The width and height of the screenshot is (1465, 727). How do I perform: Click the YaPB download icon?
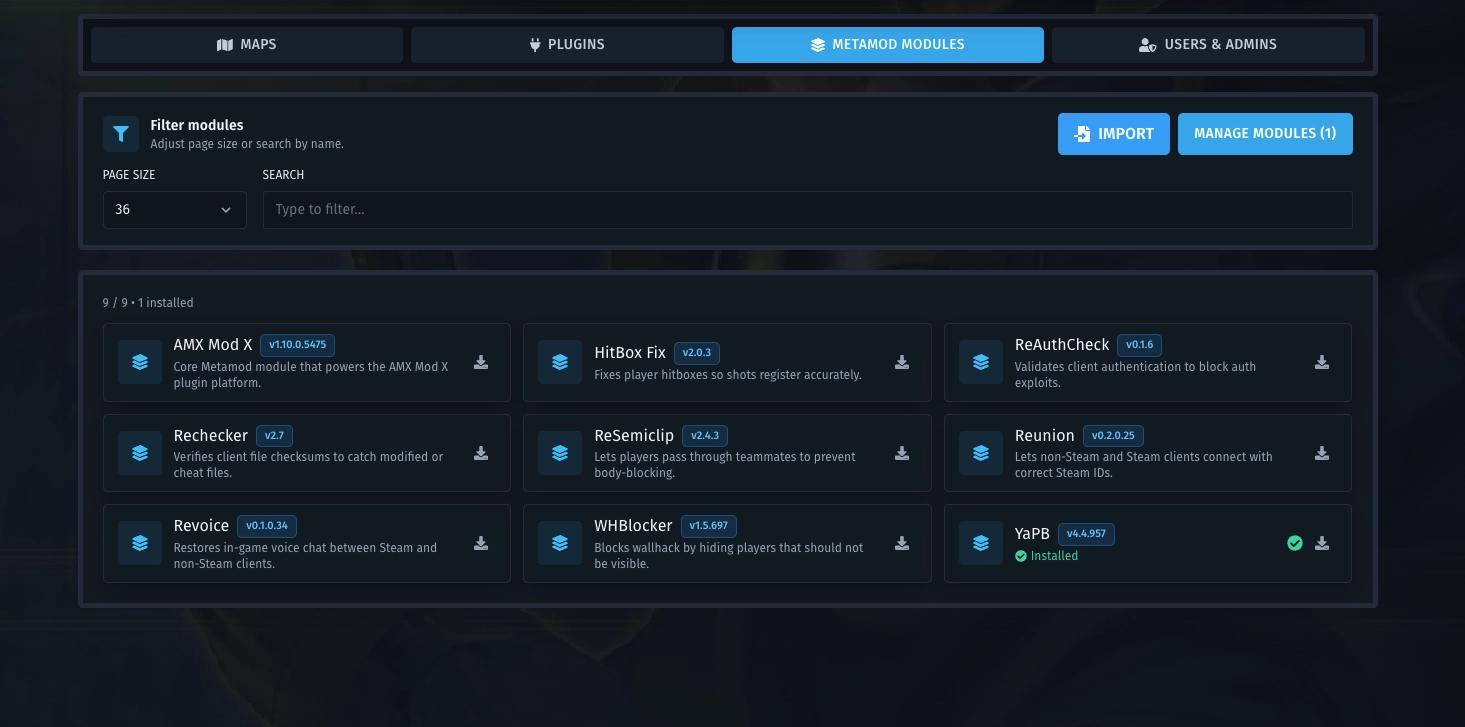pyautogui.click(x=1322, y=543)
